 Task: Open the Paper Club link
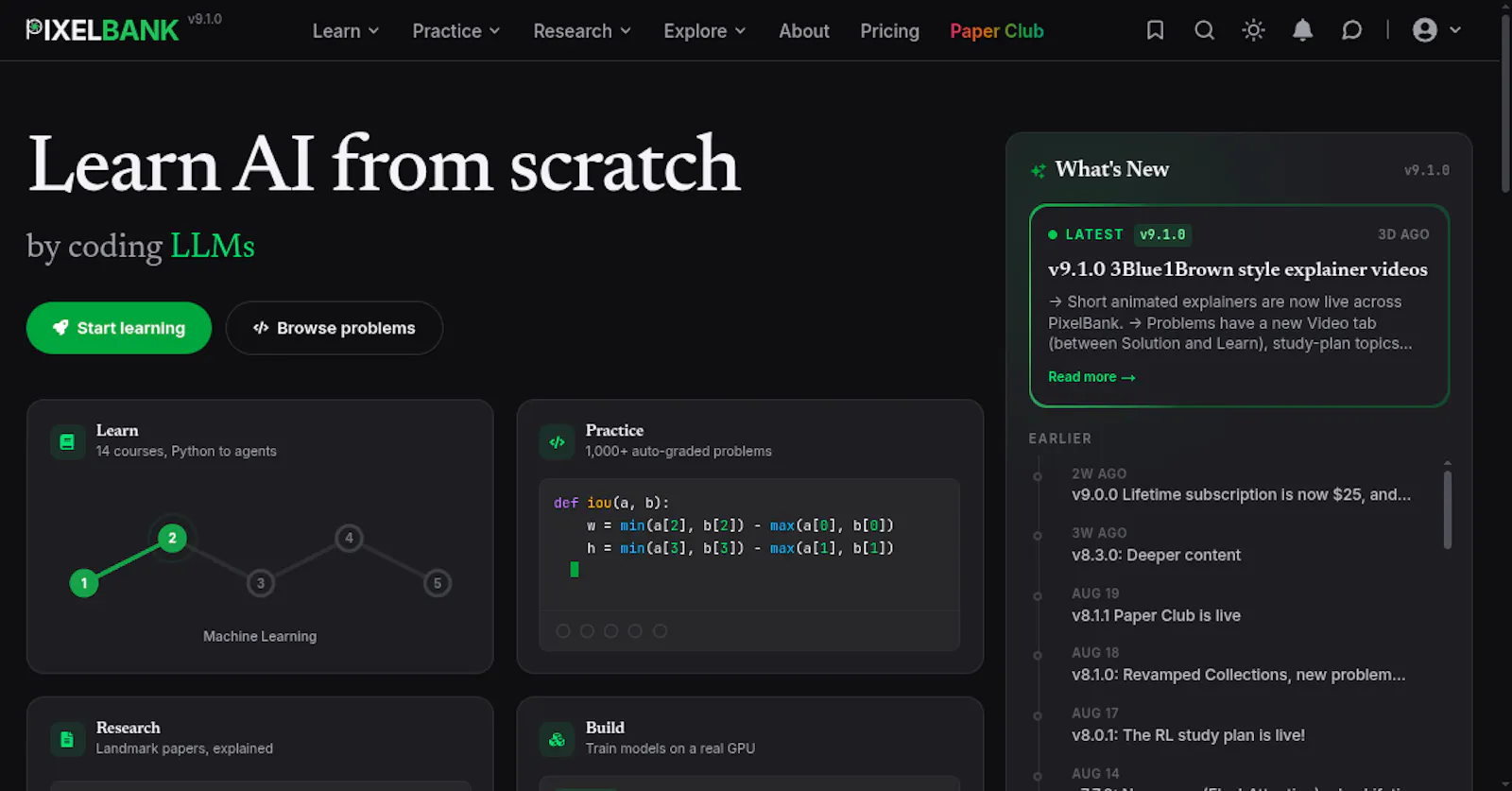click(997, 31)
